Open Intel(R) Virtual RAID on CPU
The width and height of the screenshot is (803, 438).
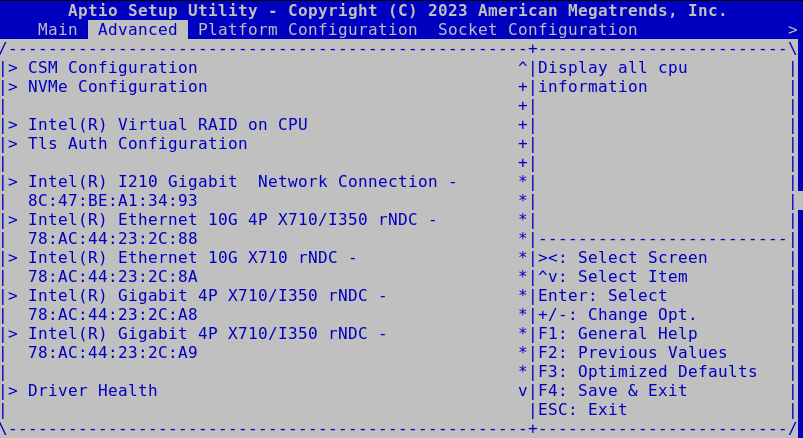coord(167,125)
